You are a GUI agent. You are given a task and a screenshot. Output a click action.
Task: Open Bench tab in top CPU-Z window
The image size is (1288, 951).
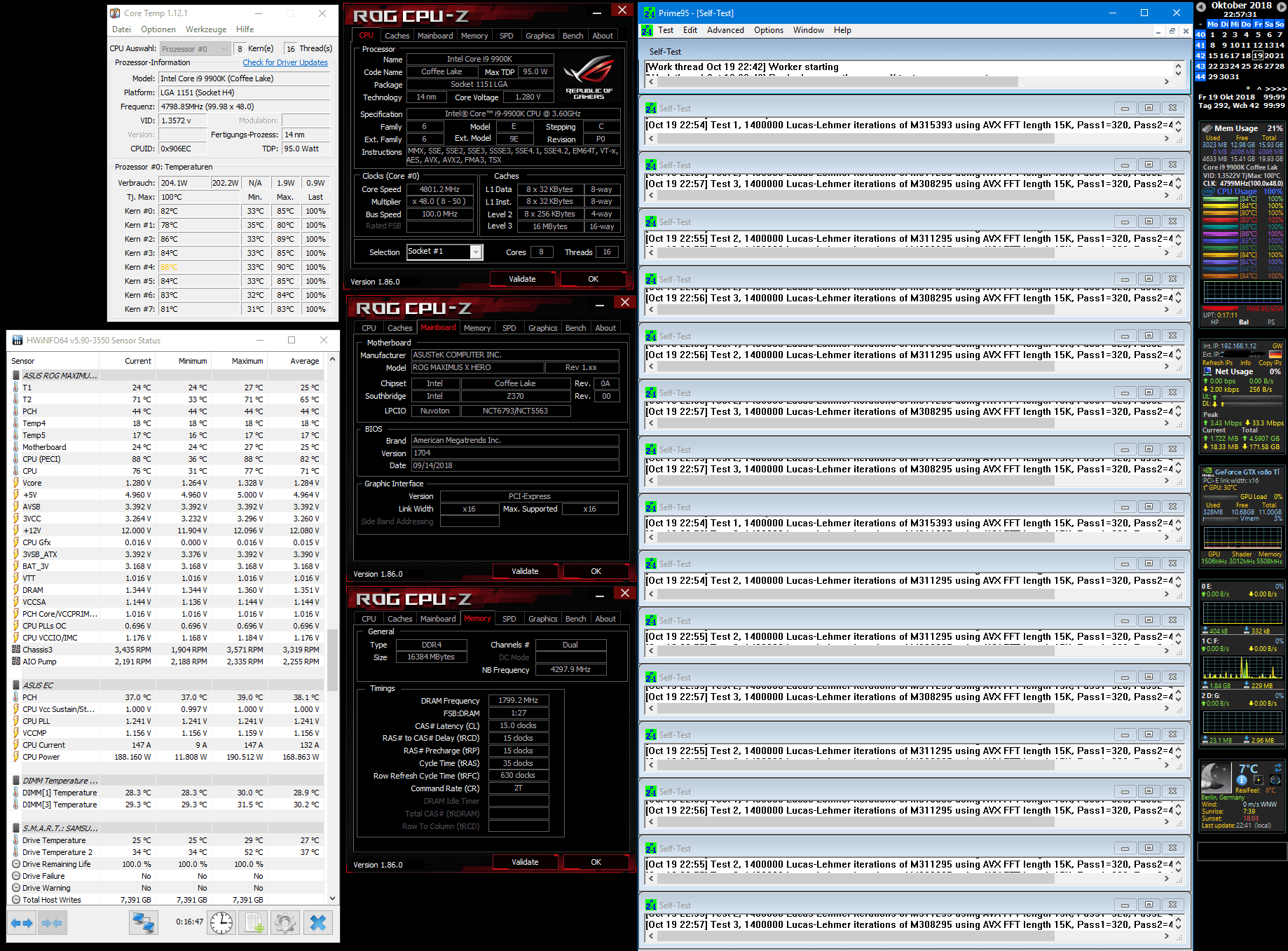click(x=573, y=36)
